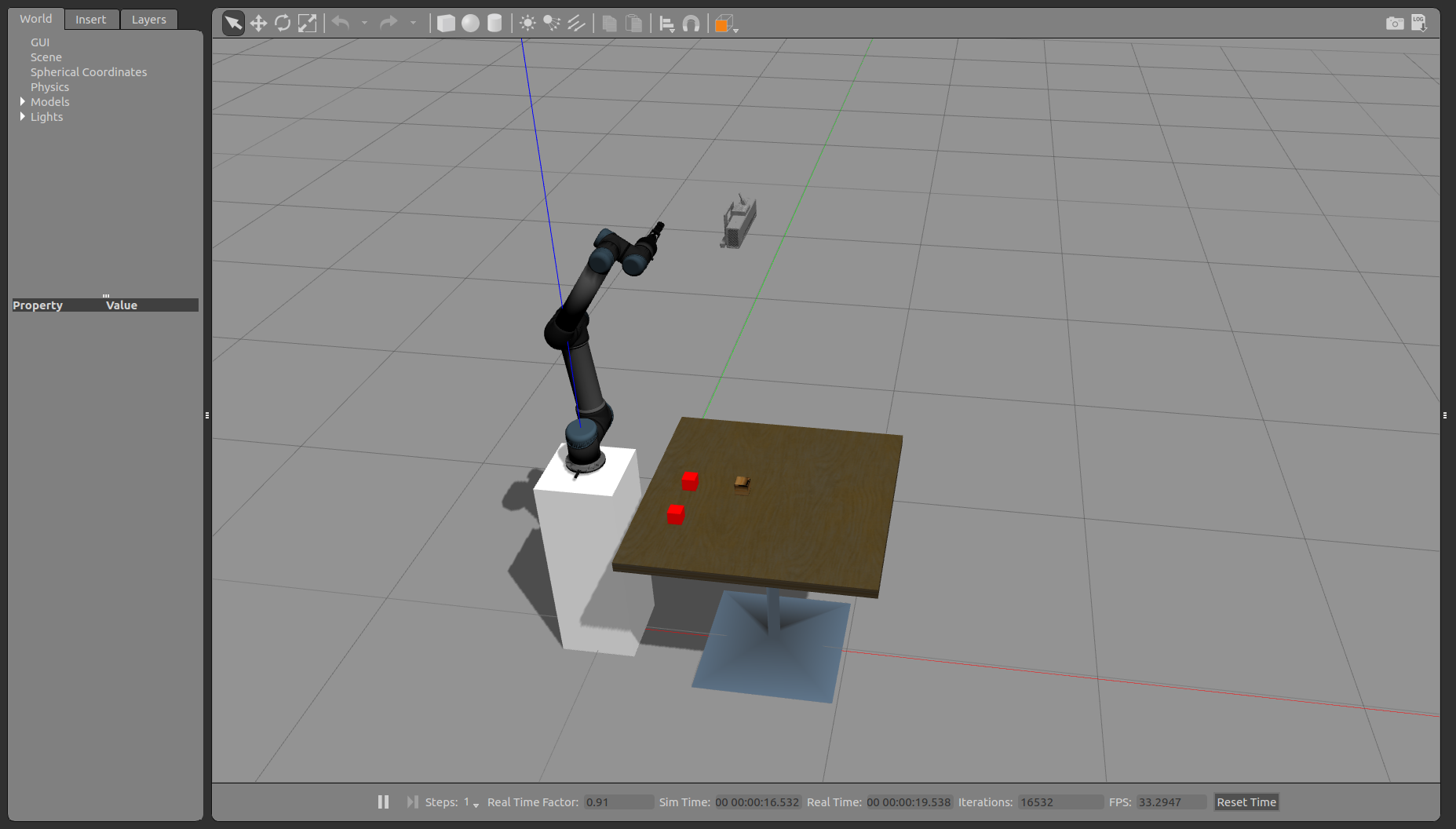Open the undo history dropdown arrow
This screenshot has width=1456, height=829.
pyautogui.click(x=364, y=24)
